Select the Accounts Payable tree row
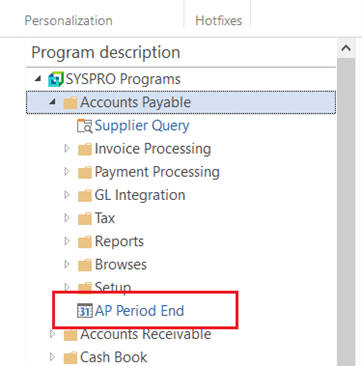Image resolution: width=362 pixels, height=366 pixels. pos(181,102)
